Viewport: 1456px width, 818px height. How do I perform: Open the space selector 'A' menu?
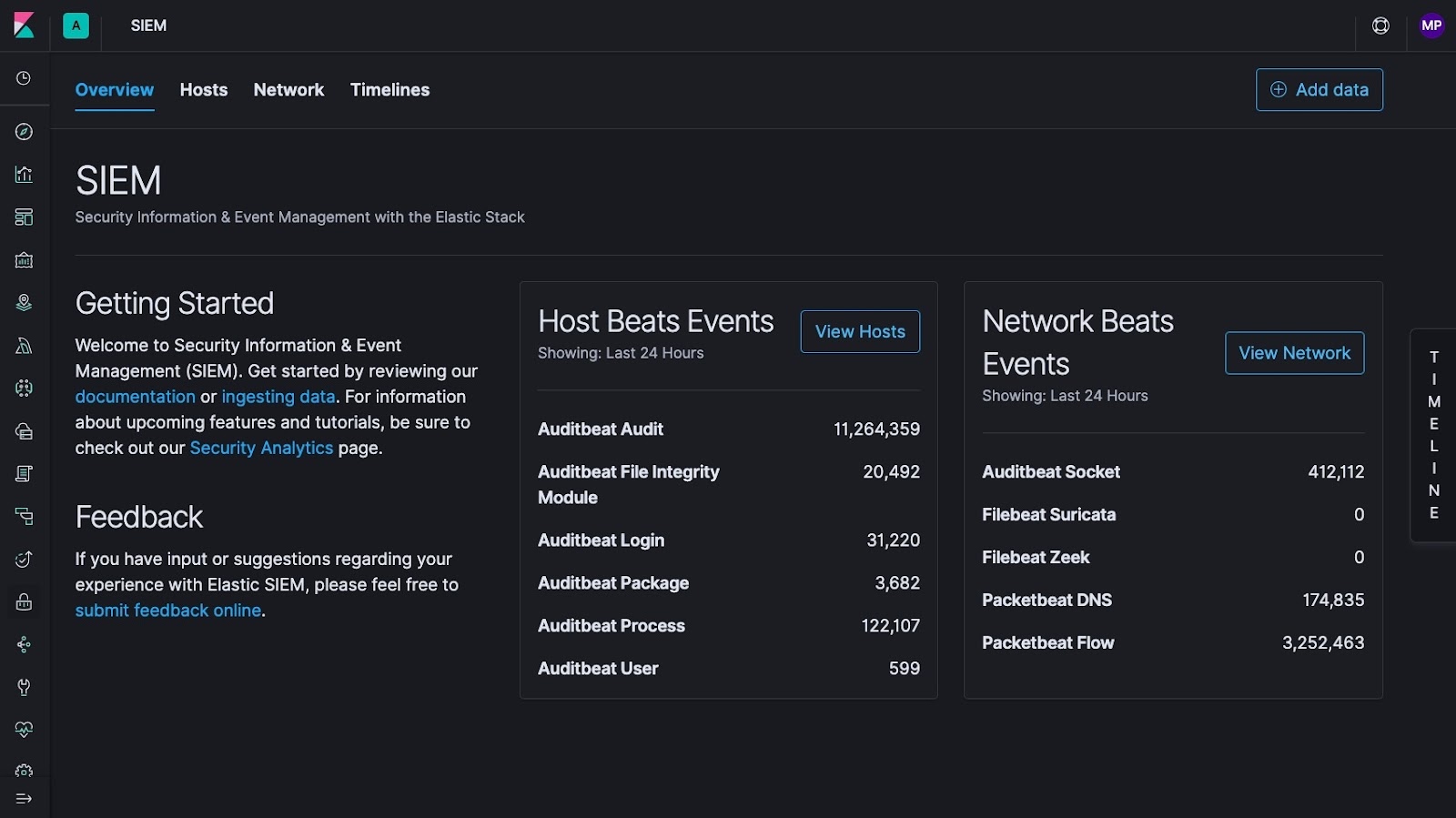[x=76, y=25]
